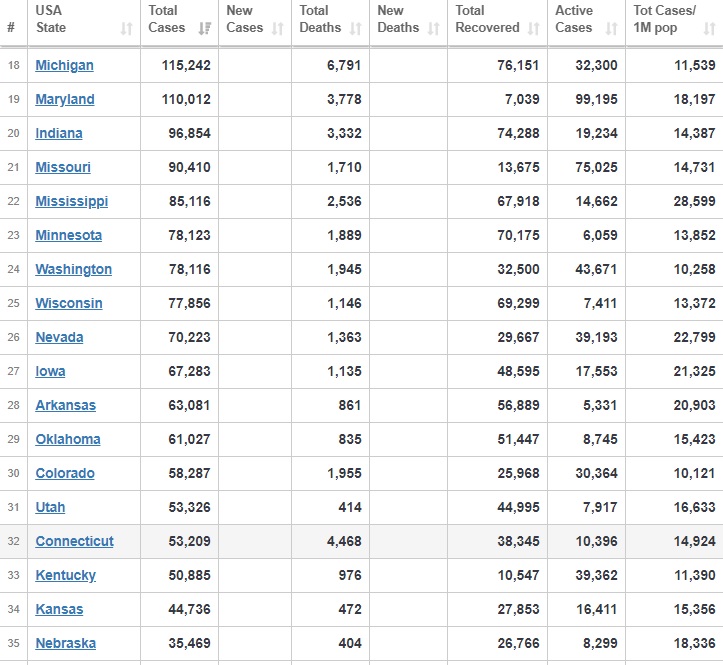Sort by New Cases column icon
Image resolution: width=723 pixels, height=665 pixels.
[x=282, y=29]
